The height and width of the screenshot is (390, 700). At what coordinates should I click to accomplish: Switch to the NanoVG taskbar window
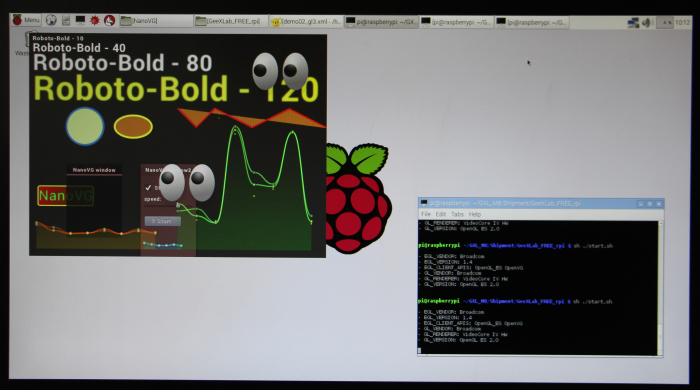coord(156,21)
